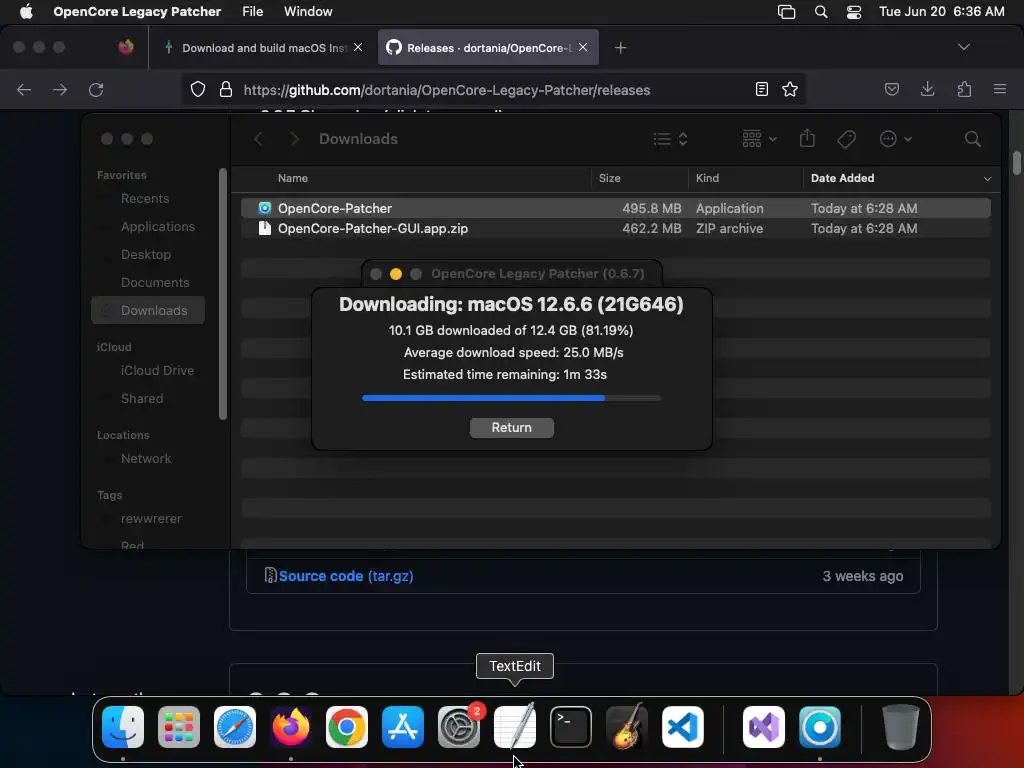This screenshot has width=1024, height=768.
Task: Open Desktop in Finder sidebar
Action: 146,255
